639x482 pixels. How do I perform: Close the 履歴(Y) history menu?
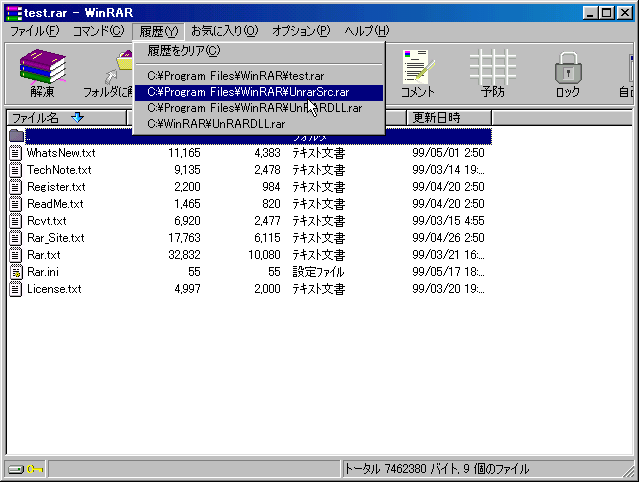(159, 31)
